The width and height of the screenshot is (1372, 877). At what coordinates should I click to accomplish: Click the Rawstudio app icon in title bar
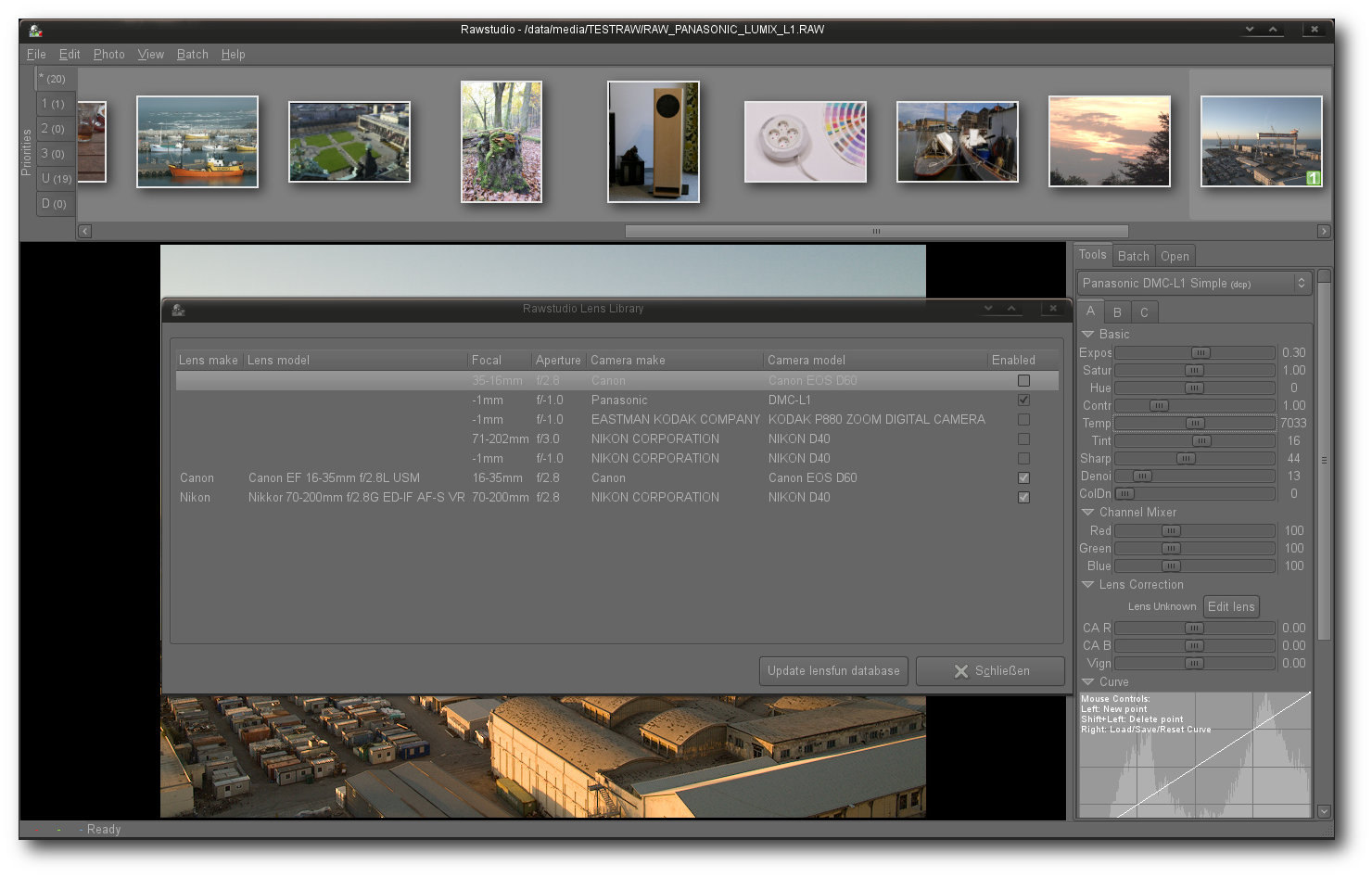click(35, 30)
